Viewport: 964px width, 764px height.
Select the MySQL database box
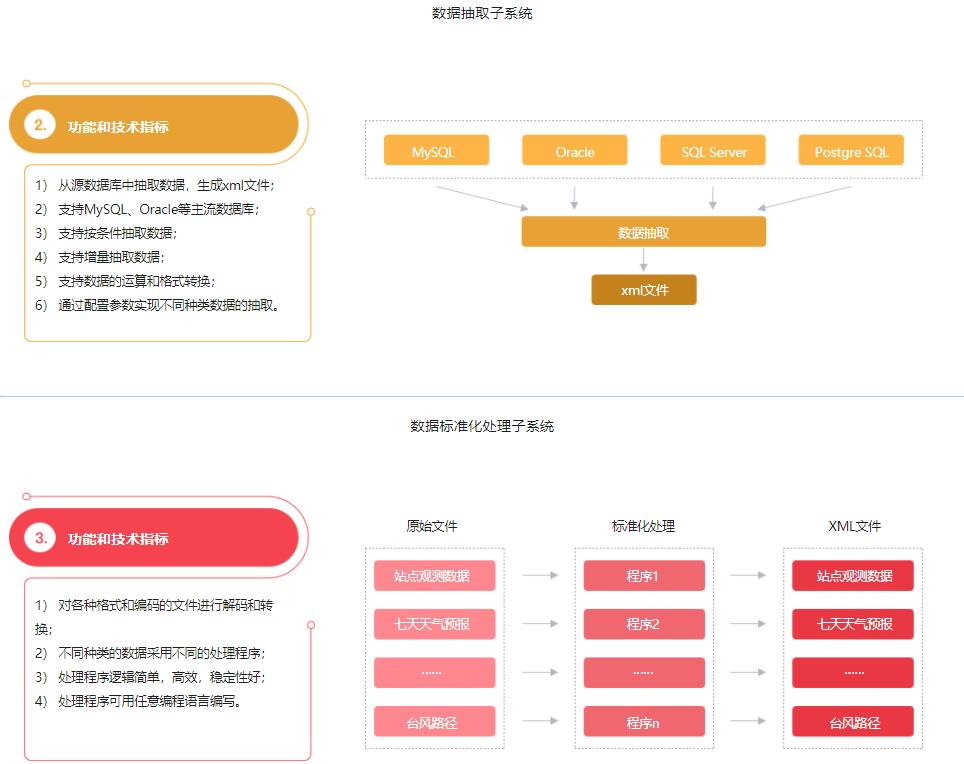[436, 151]
